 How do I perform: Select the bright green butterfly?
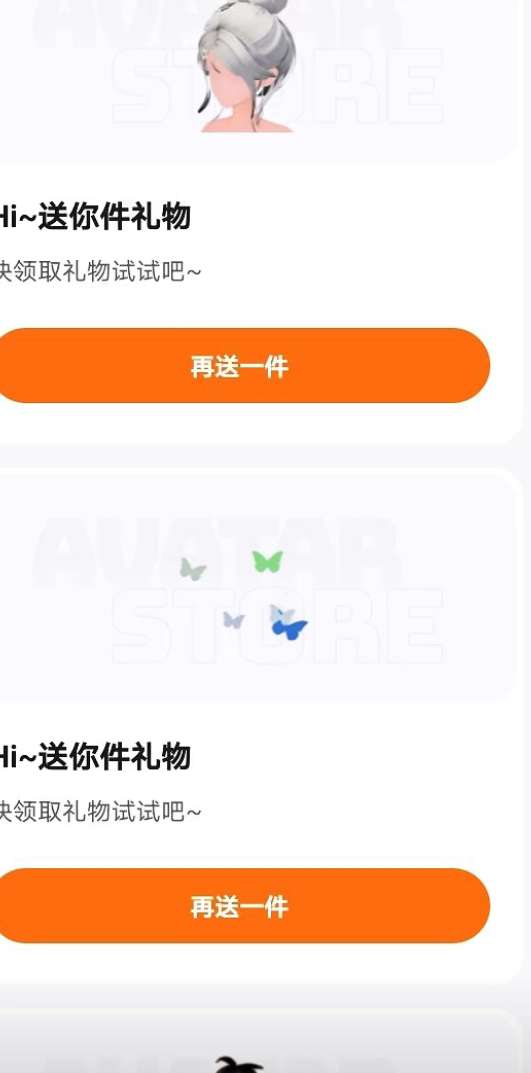(x=268, y=561)
